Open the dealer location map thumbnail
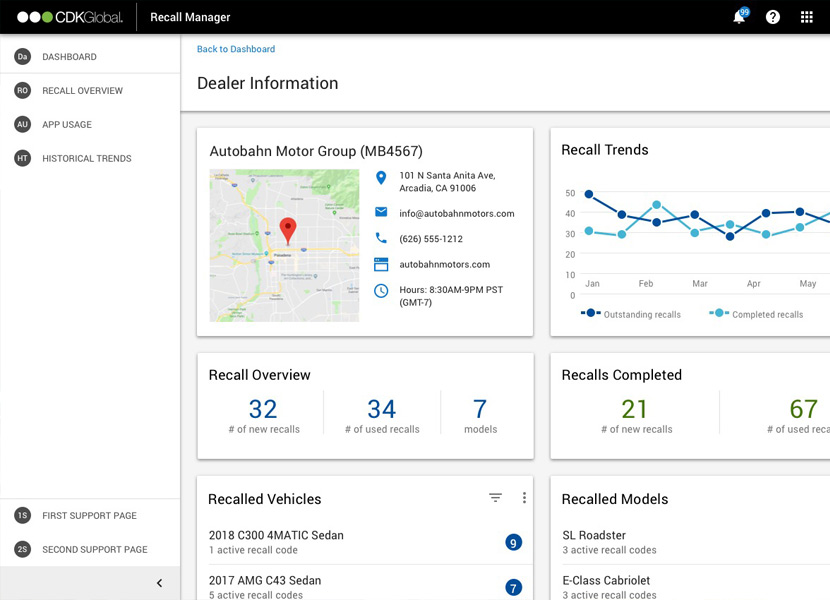The width and height of the screenshot is (830, 600). tap(284, 246)
